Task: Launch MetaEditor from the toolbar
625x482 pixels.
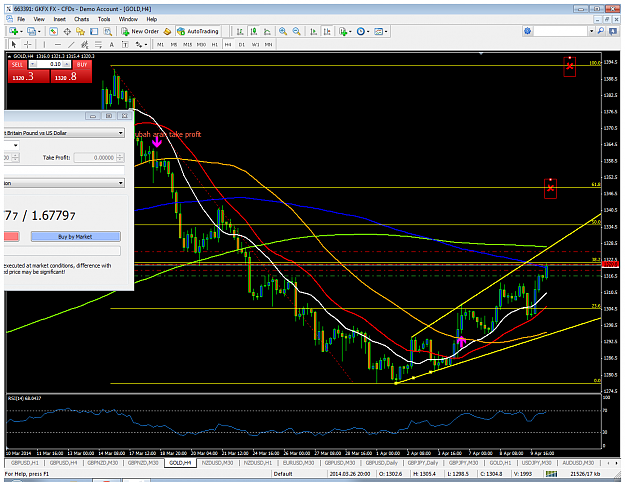Action: pyautogui.click(x=167, y=31)
